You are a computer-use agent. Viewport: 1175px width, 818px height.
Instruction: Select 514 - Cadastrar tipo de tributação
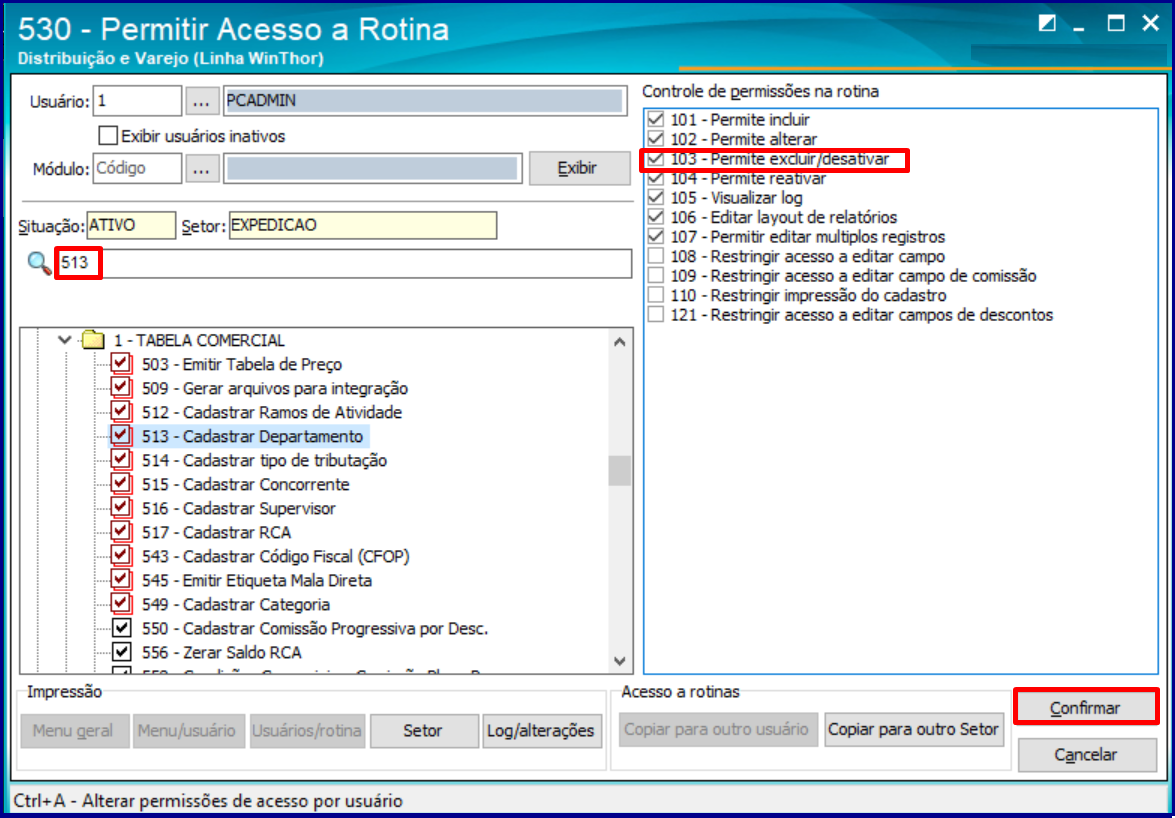pyautogui.click(x=264, y=461)
